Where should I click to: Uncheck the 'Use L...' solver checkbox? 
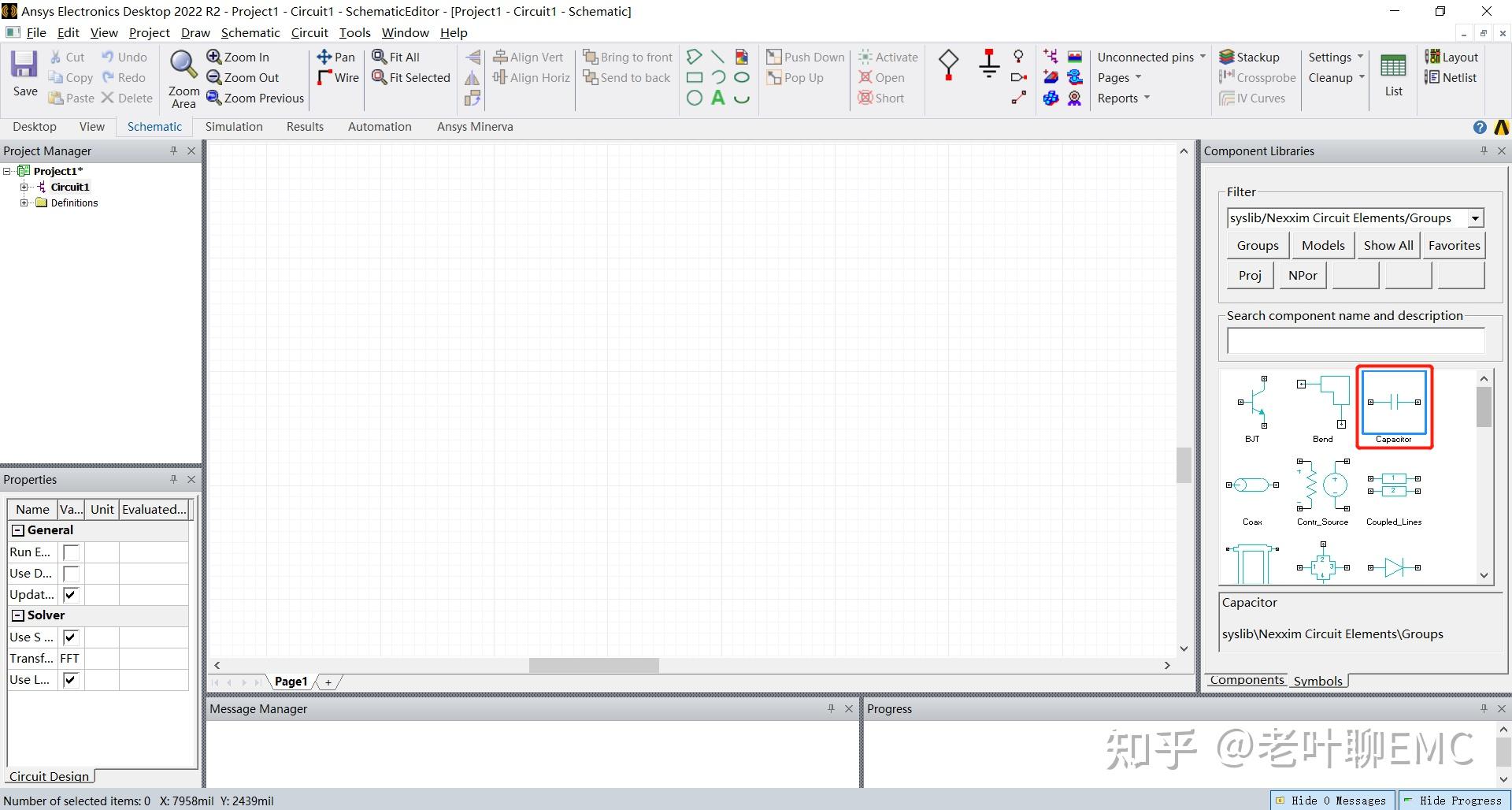pyautogui.click(x=71, y=680)
